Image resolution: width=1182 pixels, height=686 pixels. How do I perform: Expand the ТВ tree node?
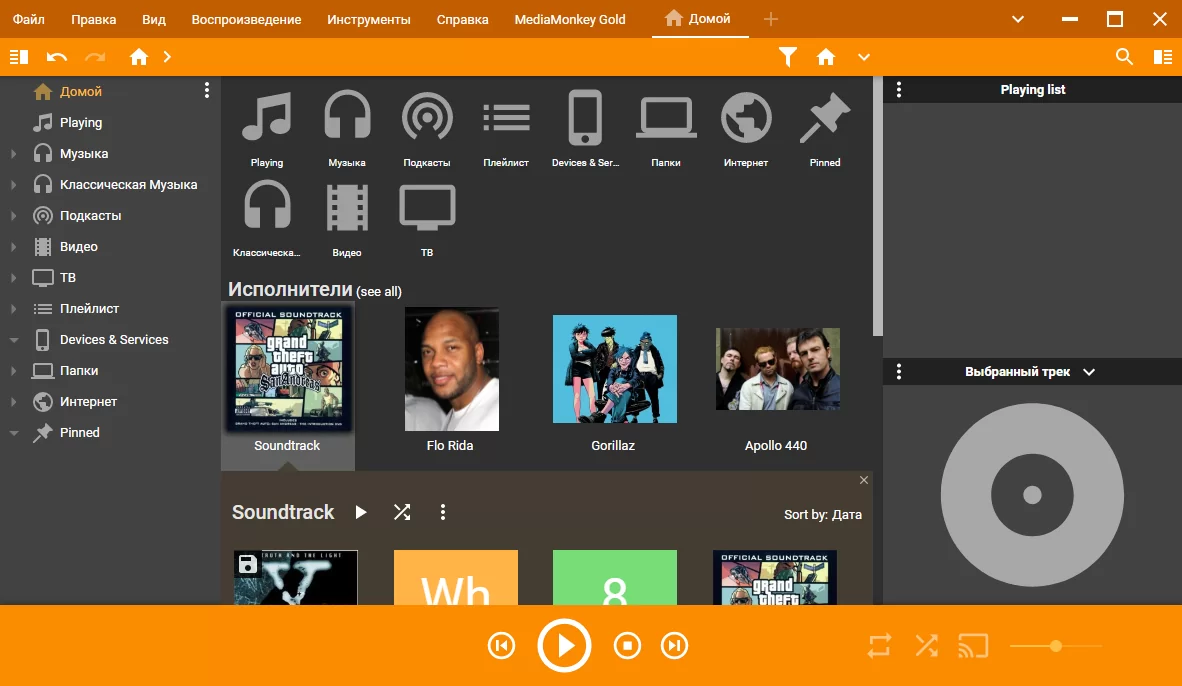13,277
